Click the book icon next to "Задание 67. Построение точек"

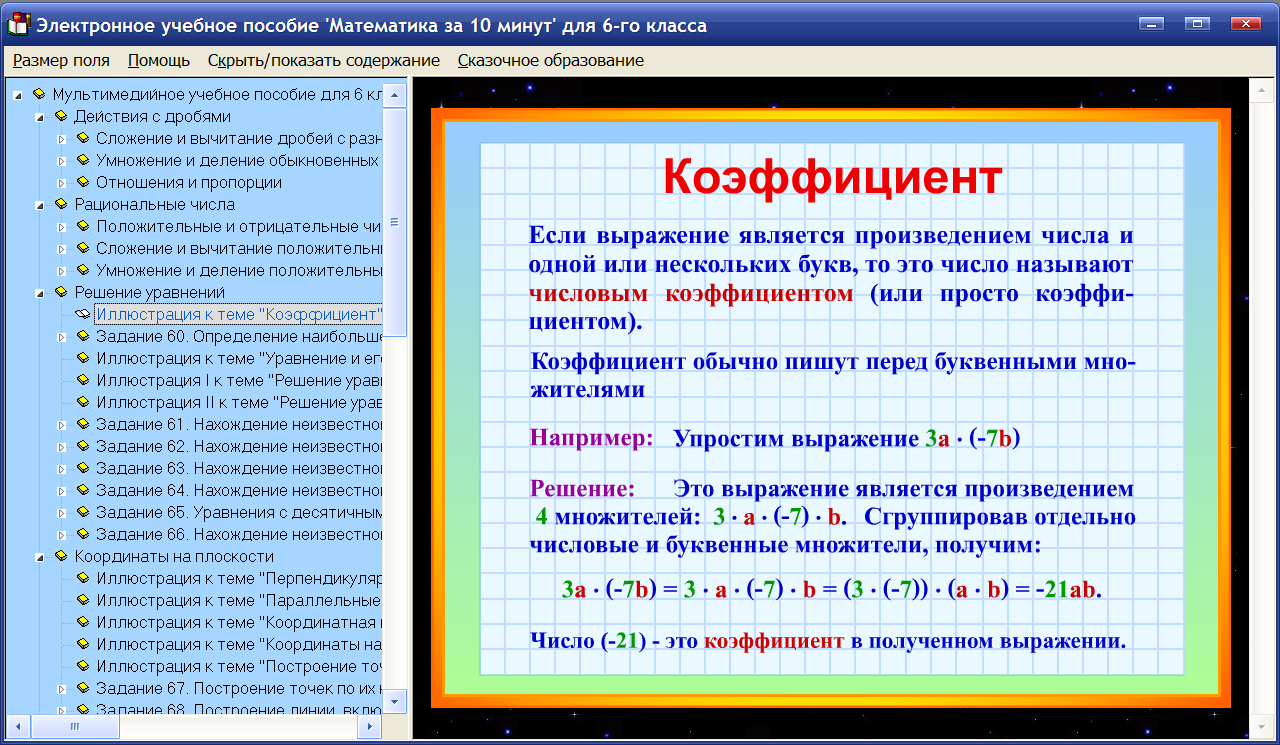pyautogui.click(x=83, y=688)
